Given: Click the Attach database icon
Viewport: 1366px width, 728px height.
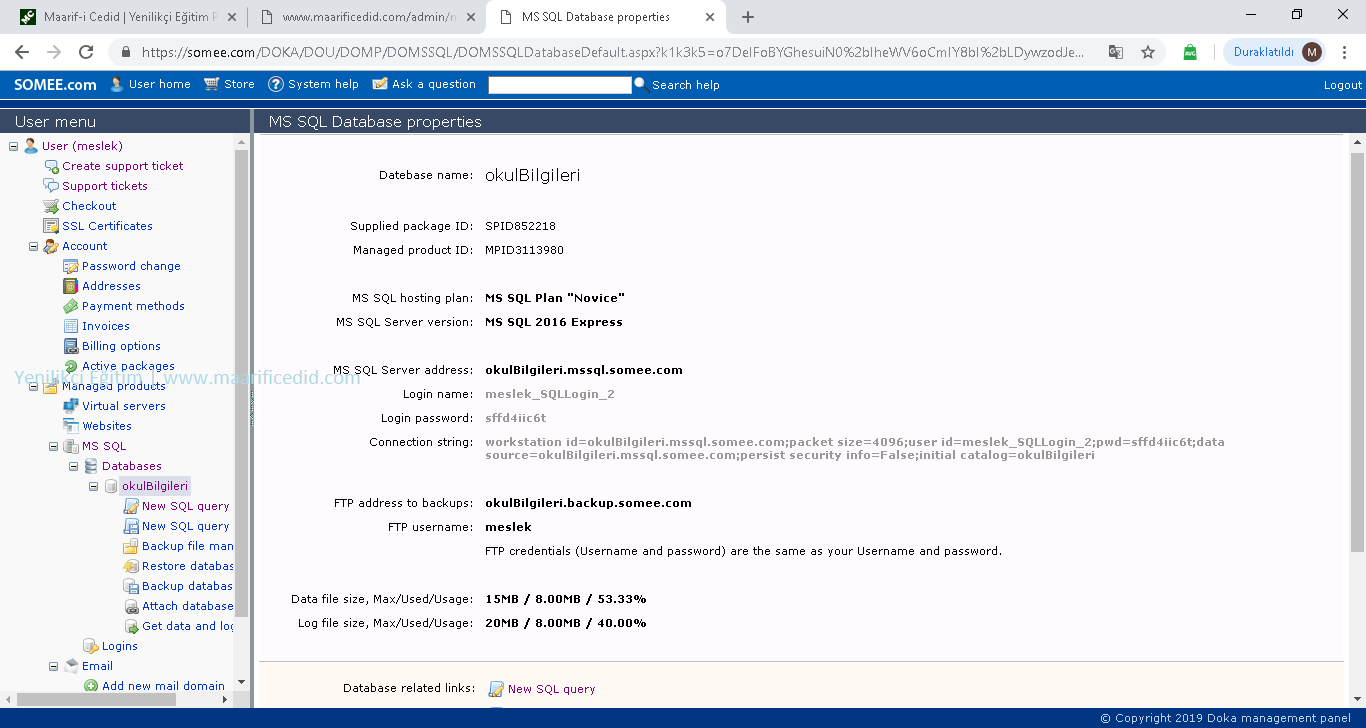Looking at the screenshot, I should click(131, 606).
